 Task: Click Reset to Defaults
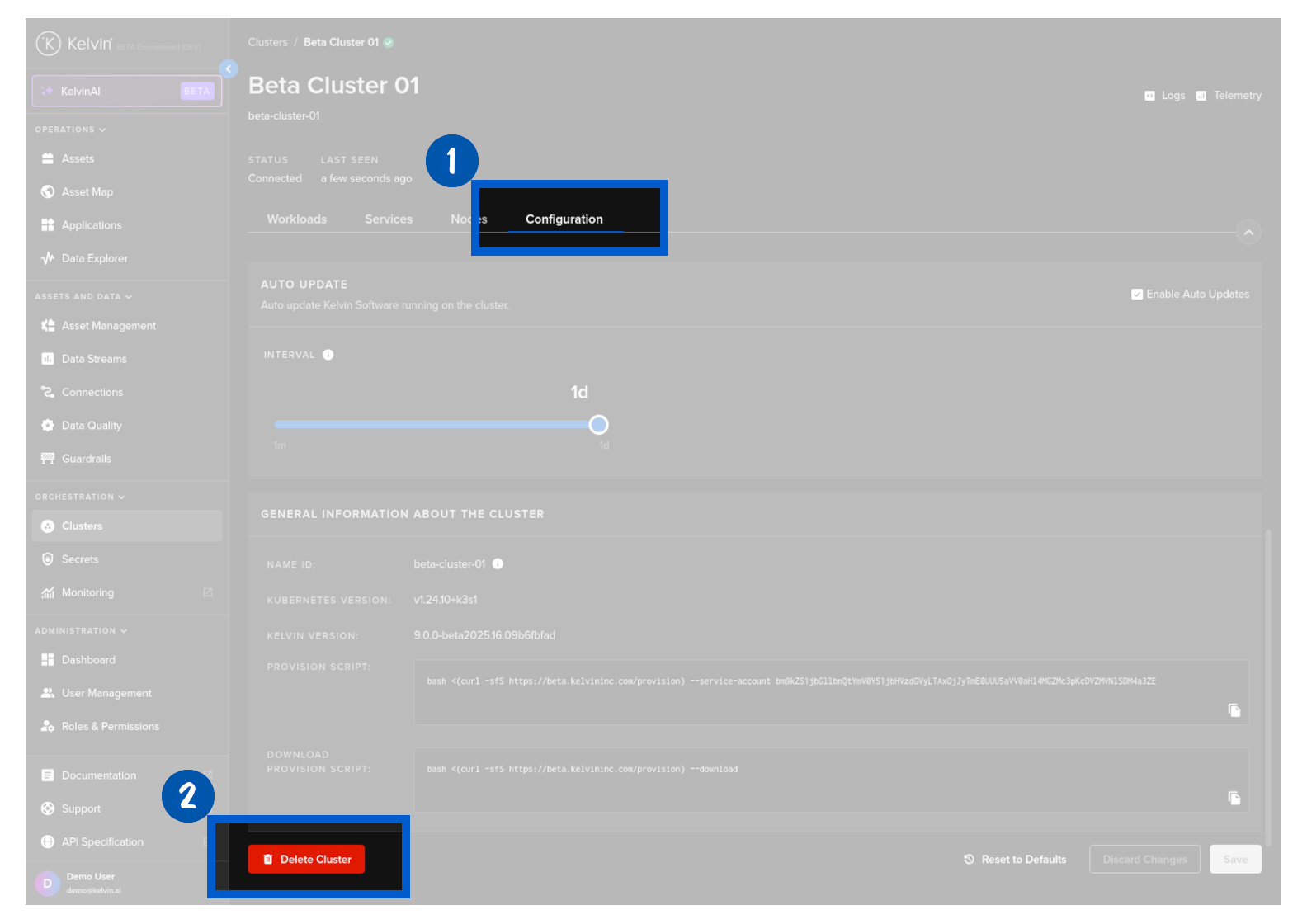click(x=1015, y=860)
